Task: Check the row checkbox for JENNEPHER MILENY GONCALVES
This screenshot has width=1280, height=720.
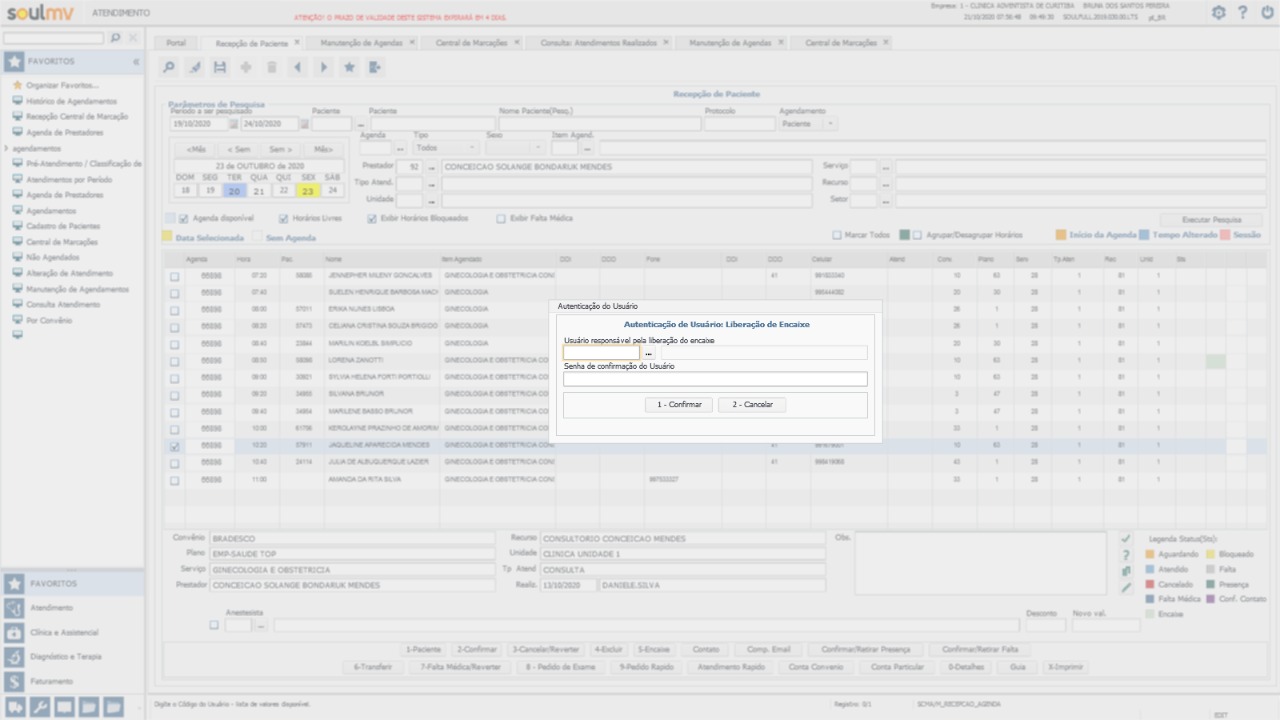Action: click(175, 276)
